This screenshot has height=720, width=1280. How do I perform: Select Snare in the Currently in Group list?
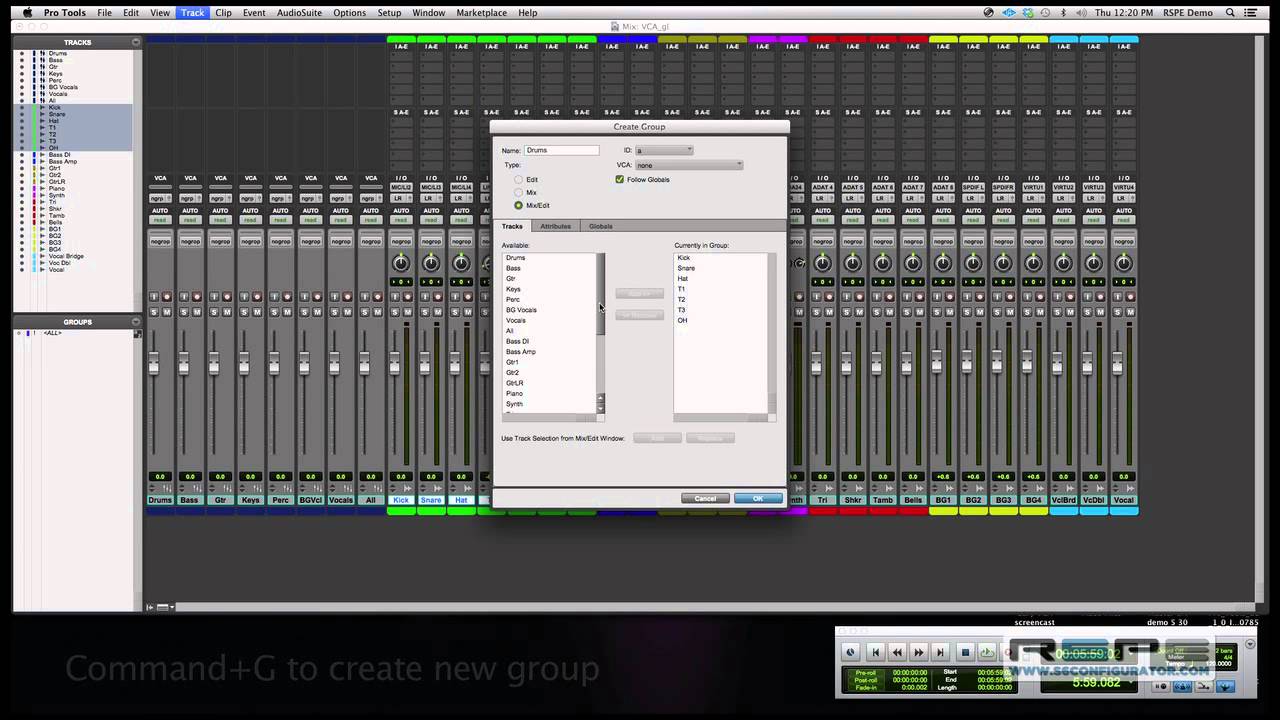[686, 268]
